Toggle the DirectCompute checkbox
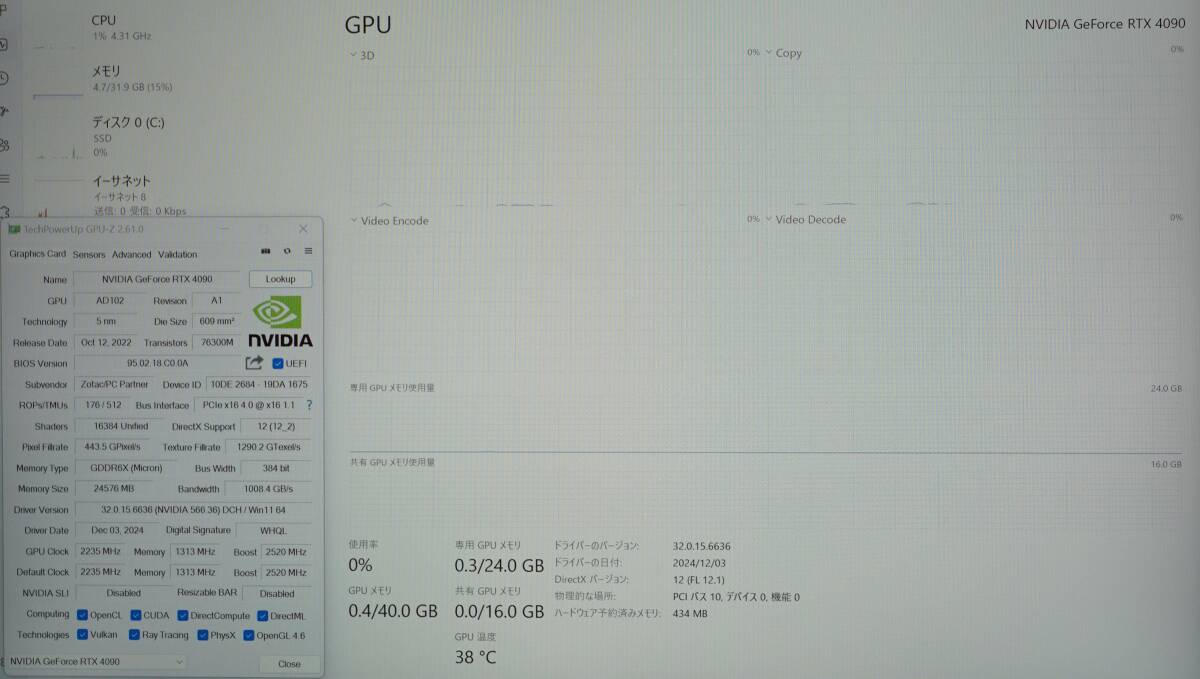 (x=182, y=615)
